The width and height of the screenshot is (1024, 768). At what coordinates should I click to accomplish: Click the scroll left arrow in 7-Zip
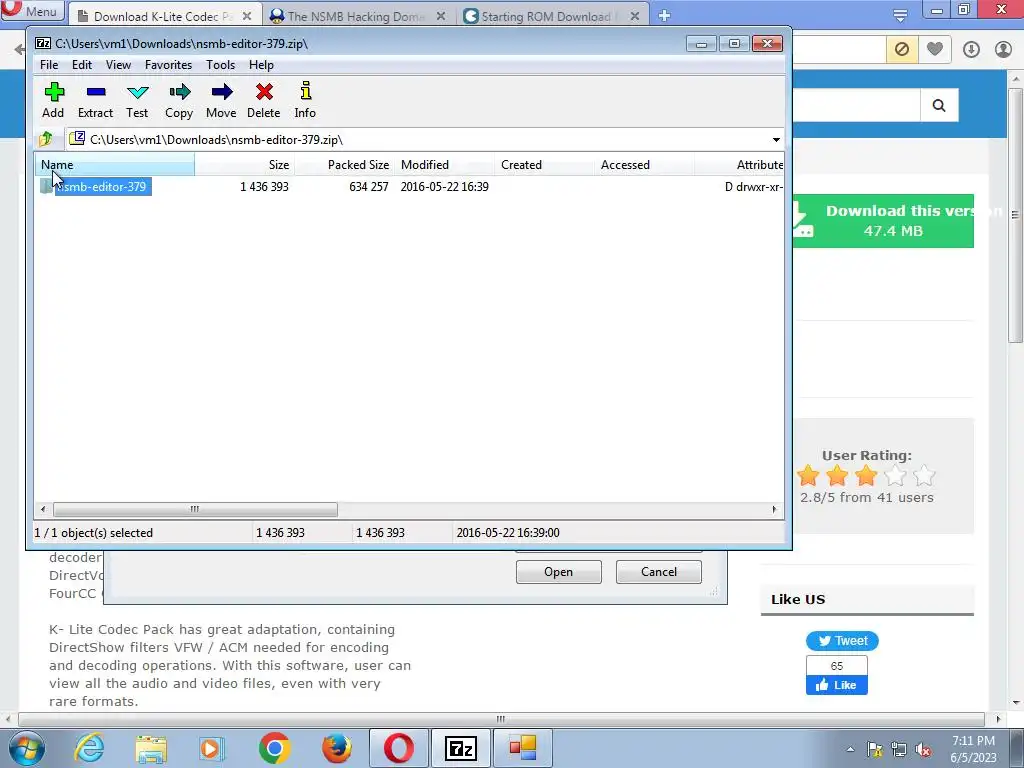click(43, 509)
